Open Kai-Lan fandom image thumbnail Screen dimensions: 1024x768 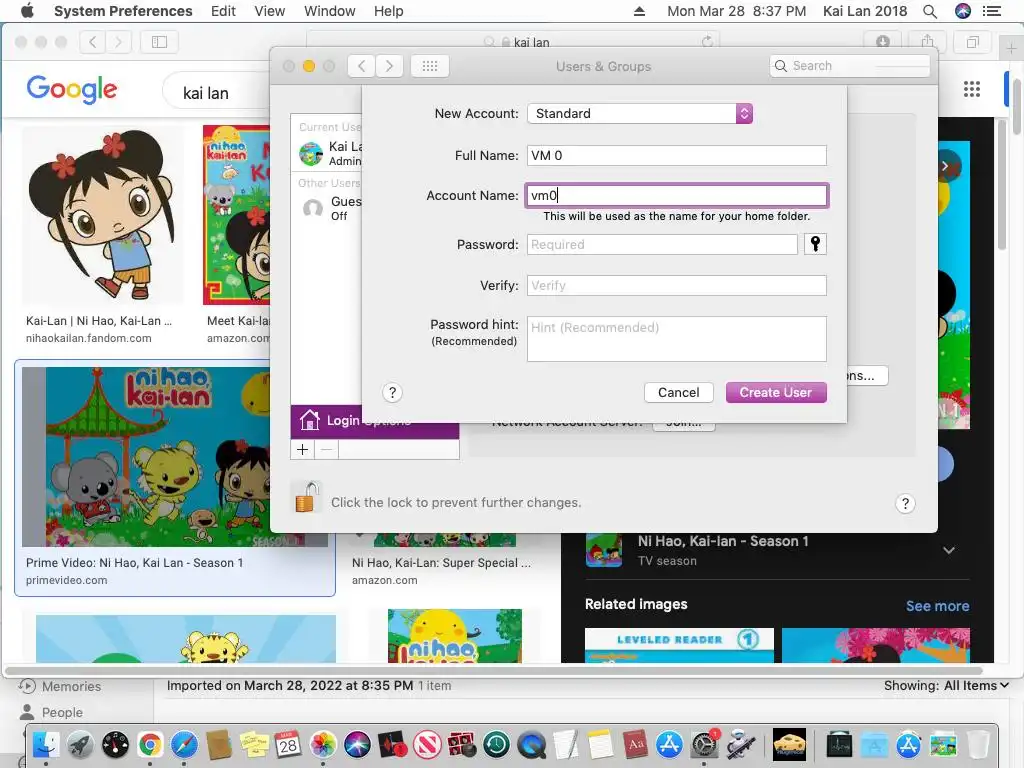[103, 215]
